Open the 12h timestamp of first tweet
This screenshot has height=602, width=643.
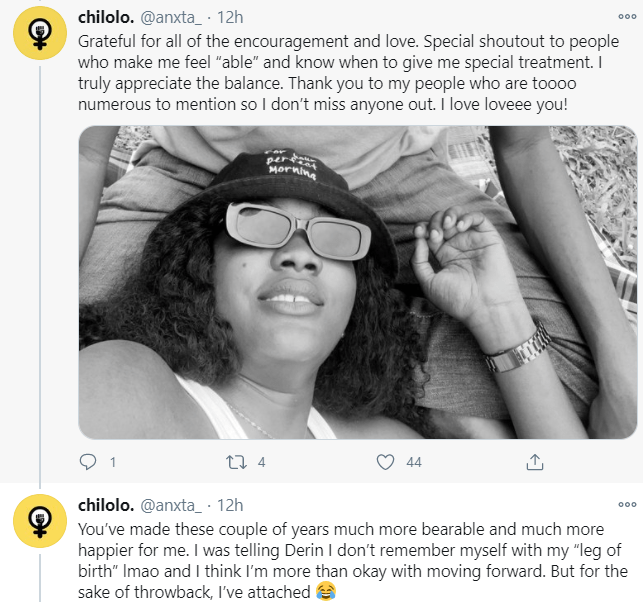coord(230,18)
